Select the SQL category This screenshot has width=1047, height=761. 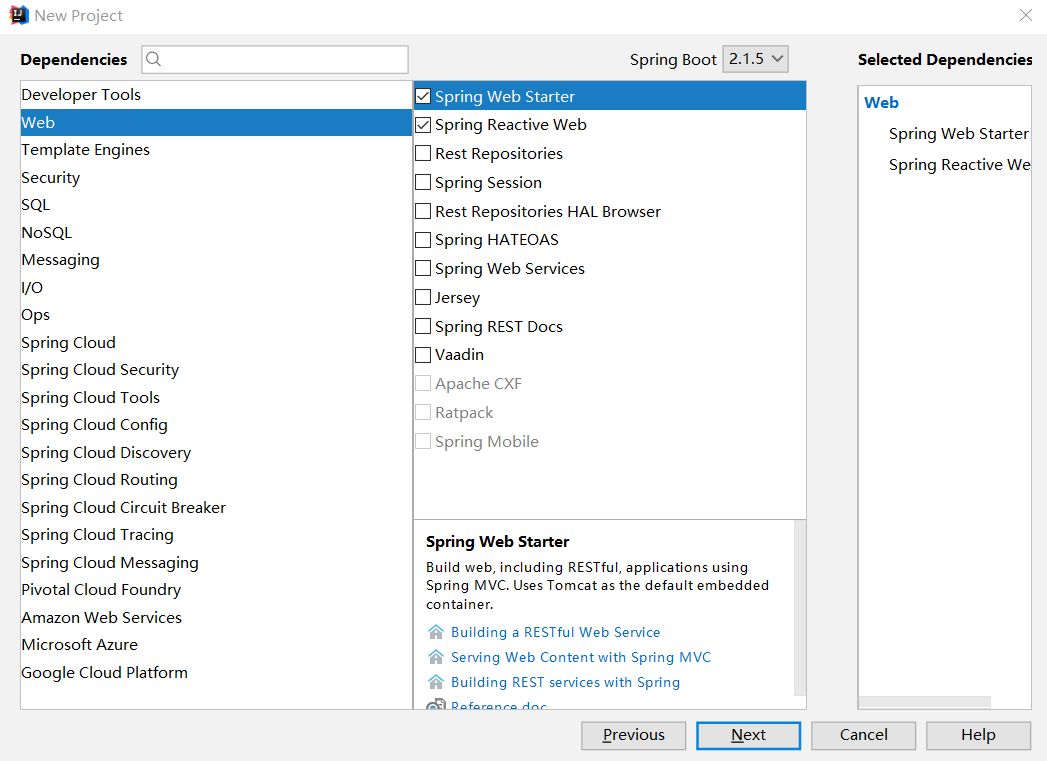coord(216,205)
